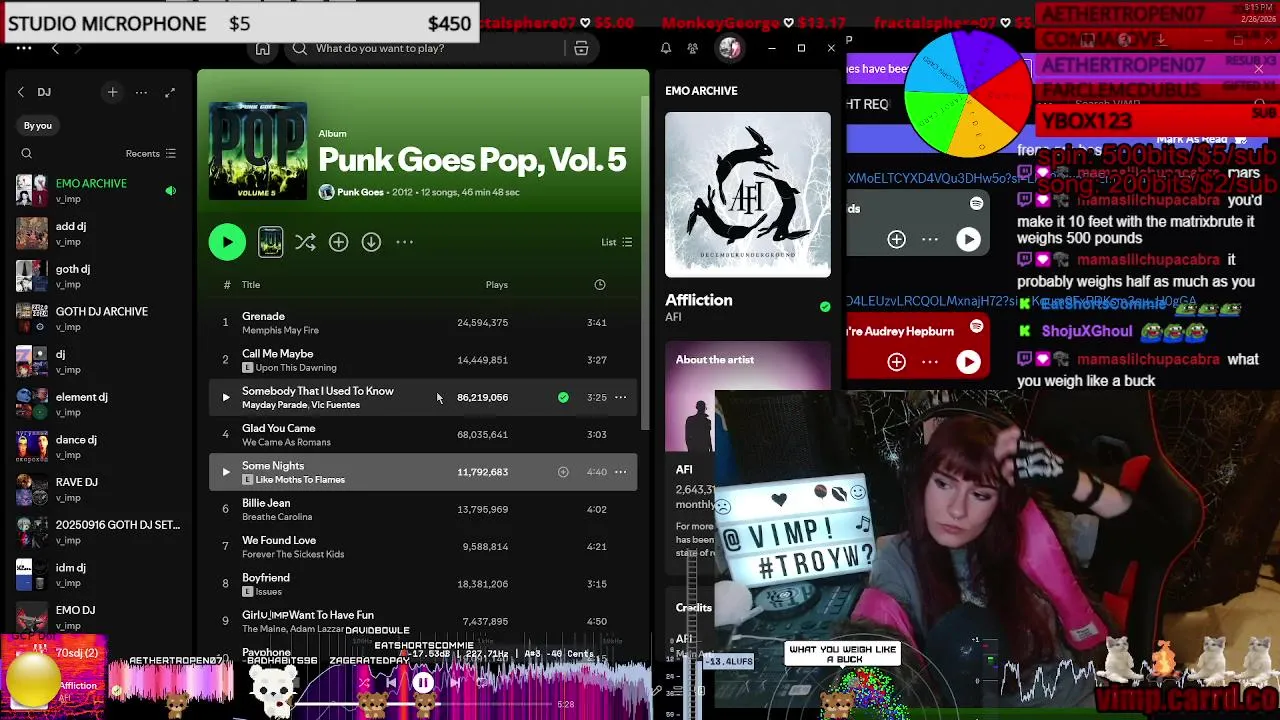Image resolution: width=1280 pixels, height=720 pixels.
Task: Select the Glad You Came track row
Action: pyautogui.click(x=423, y=435)
